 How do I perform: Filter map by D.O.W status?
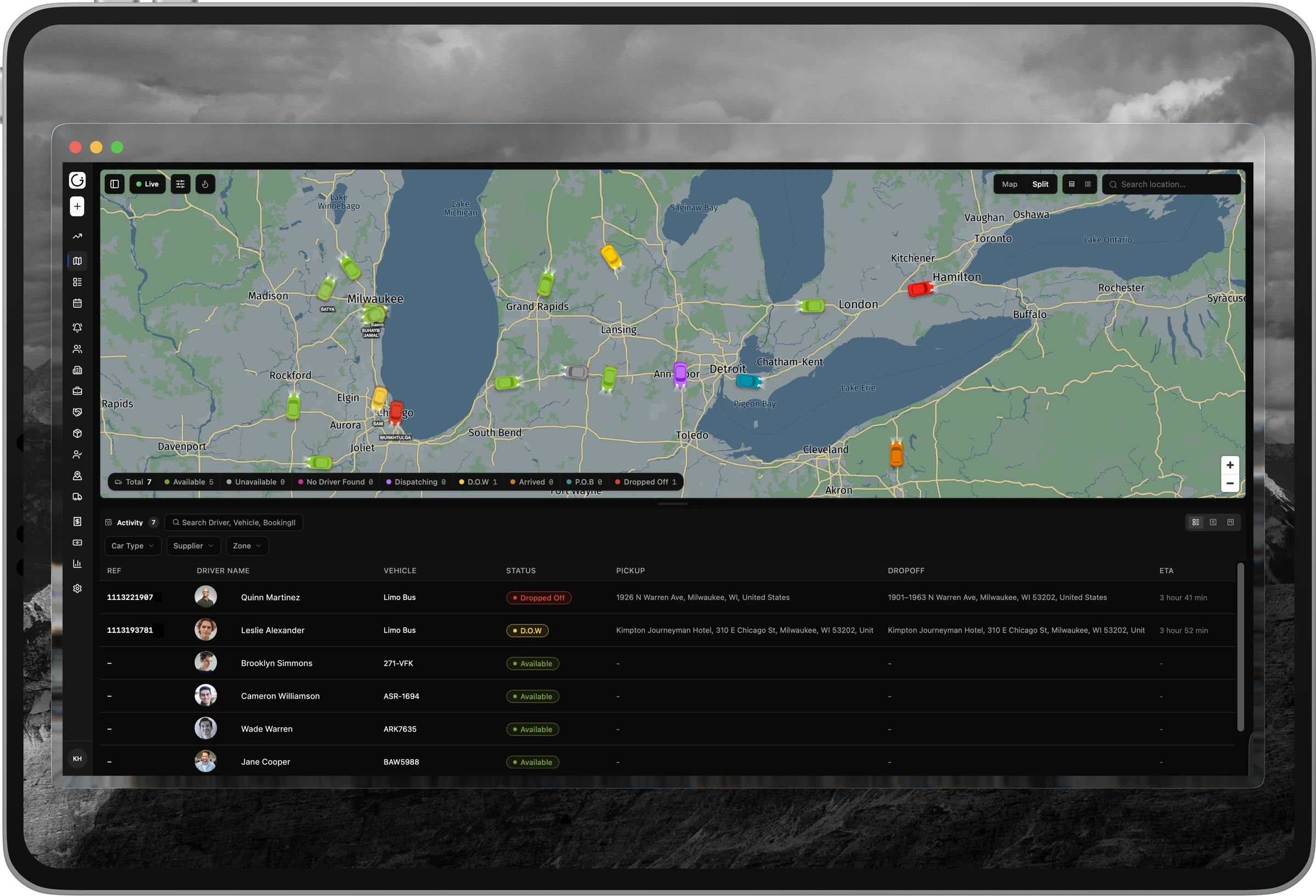(x=478, y=482)
